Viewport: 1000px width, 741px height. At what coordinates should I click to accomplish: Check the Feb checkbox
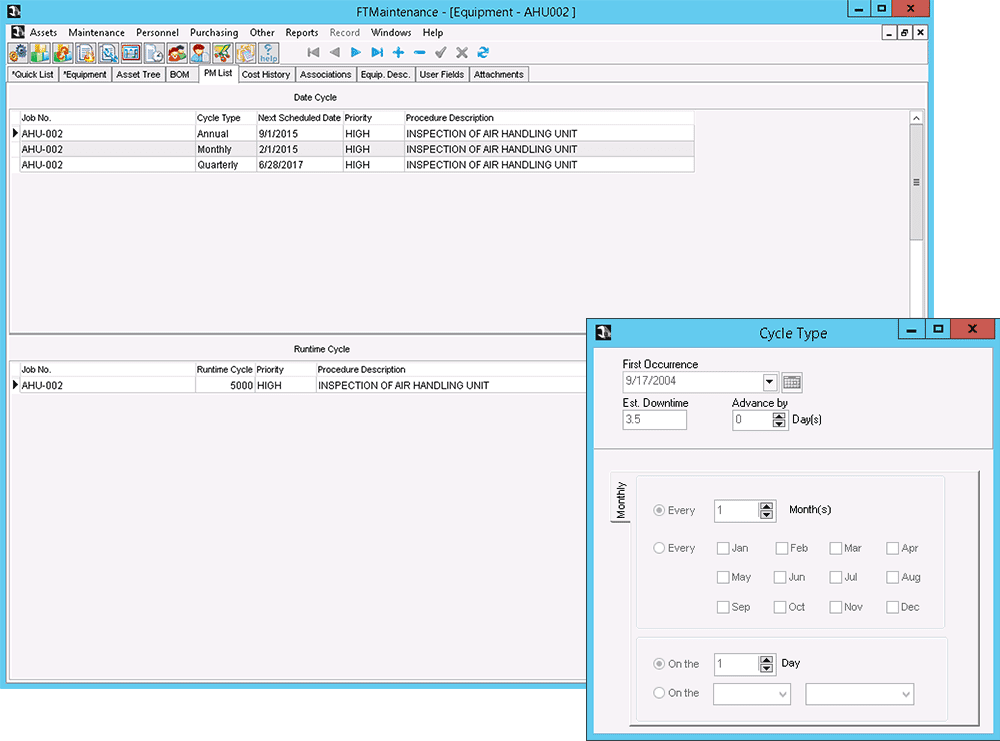pos(781,548)
